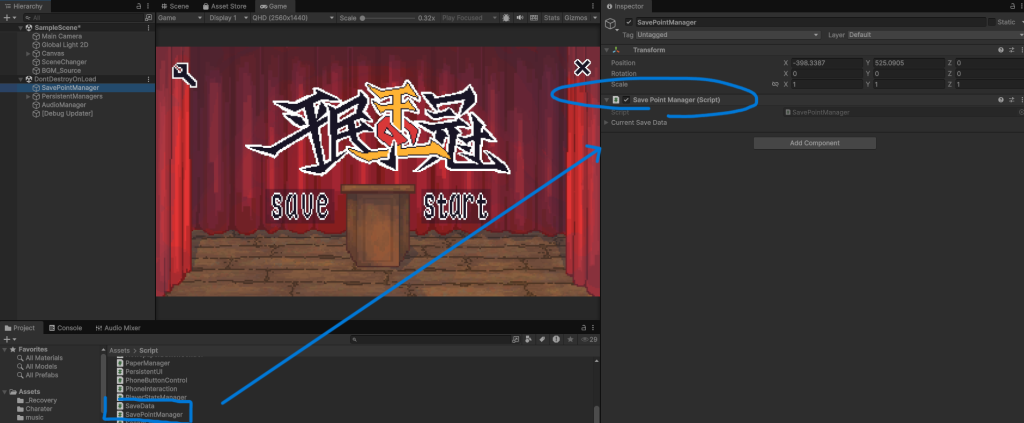Image resolution: width=1024 pixels, height=423 pixels.
Task: Open the Display 1 dropdown
Action: [228, 18]
